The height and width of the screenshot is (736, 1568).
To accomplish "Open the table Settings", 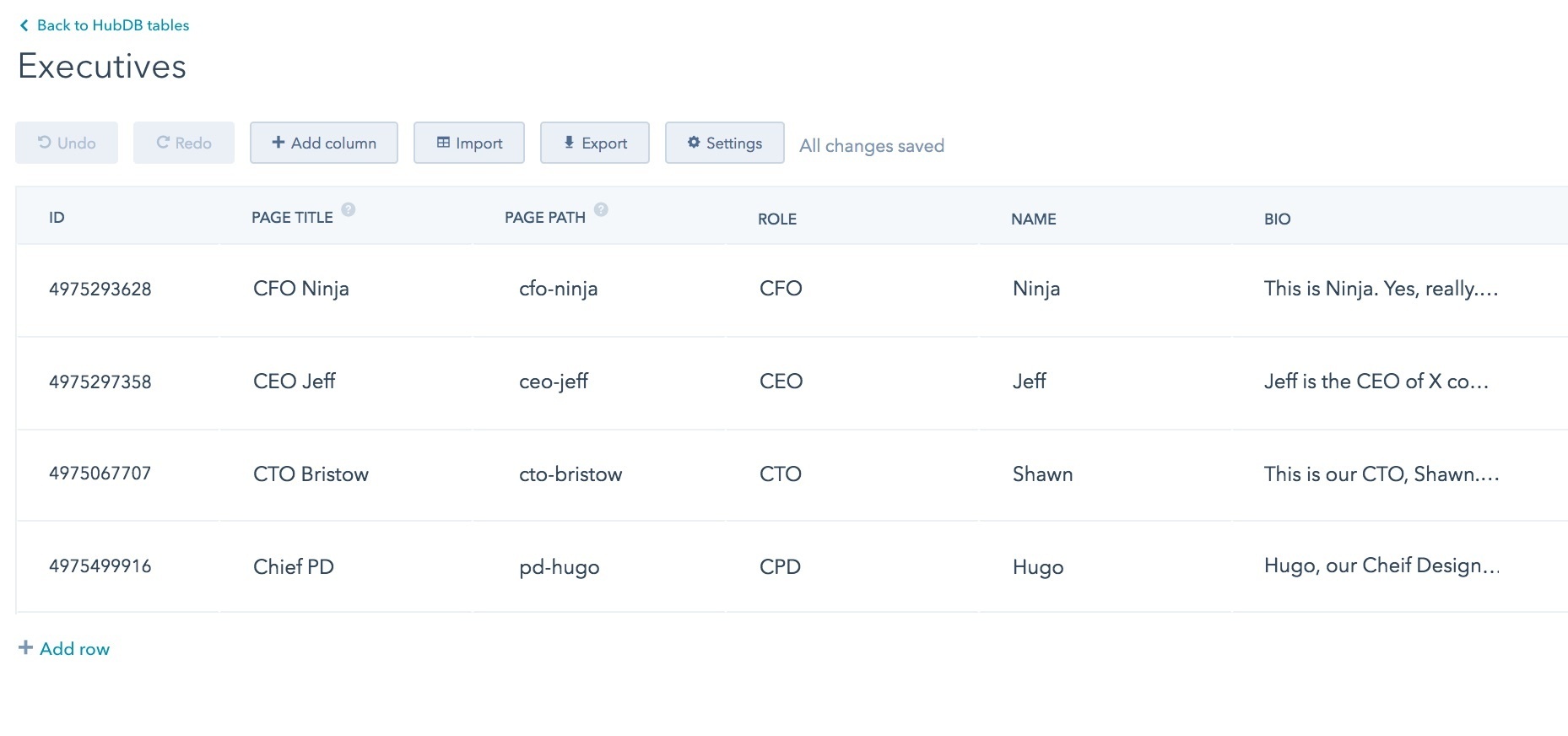I will (724, 143).
